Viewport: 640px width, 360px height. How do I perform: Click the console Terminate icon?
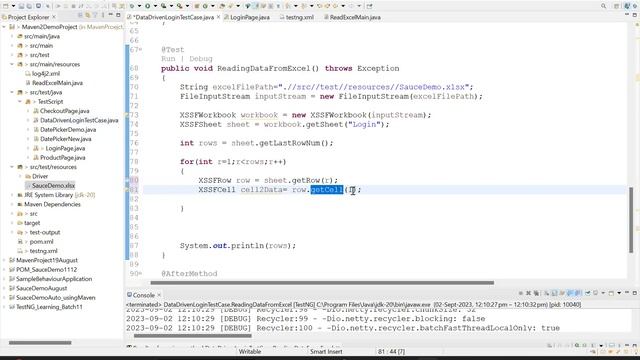coord(521,293)
